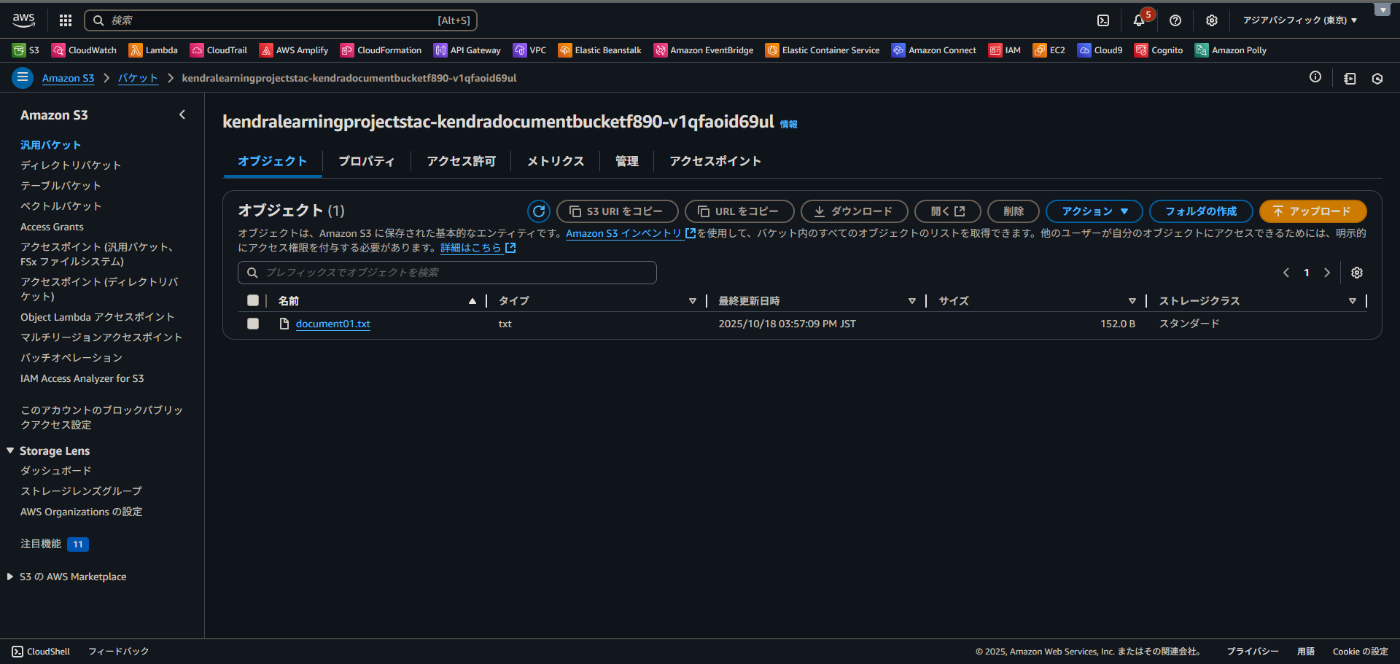Open VPC favorite shortcut
1400x664 pixels.
point(530,50)
